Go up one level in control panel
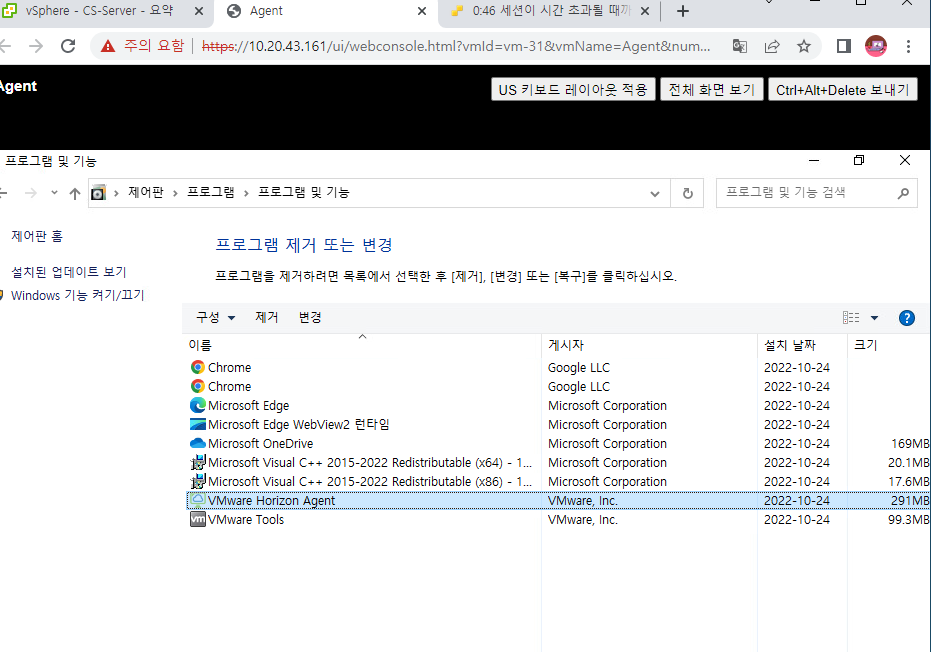 click(x=75, y=193)
